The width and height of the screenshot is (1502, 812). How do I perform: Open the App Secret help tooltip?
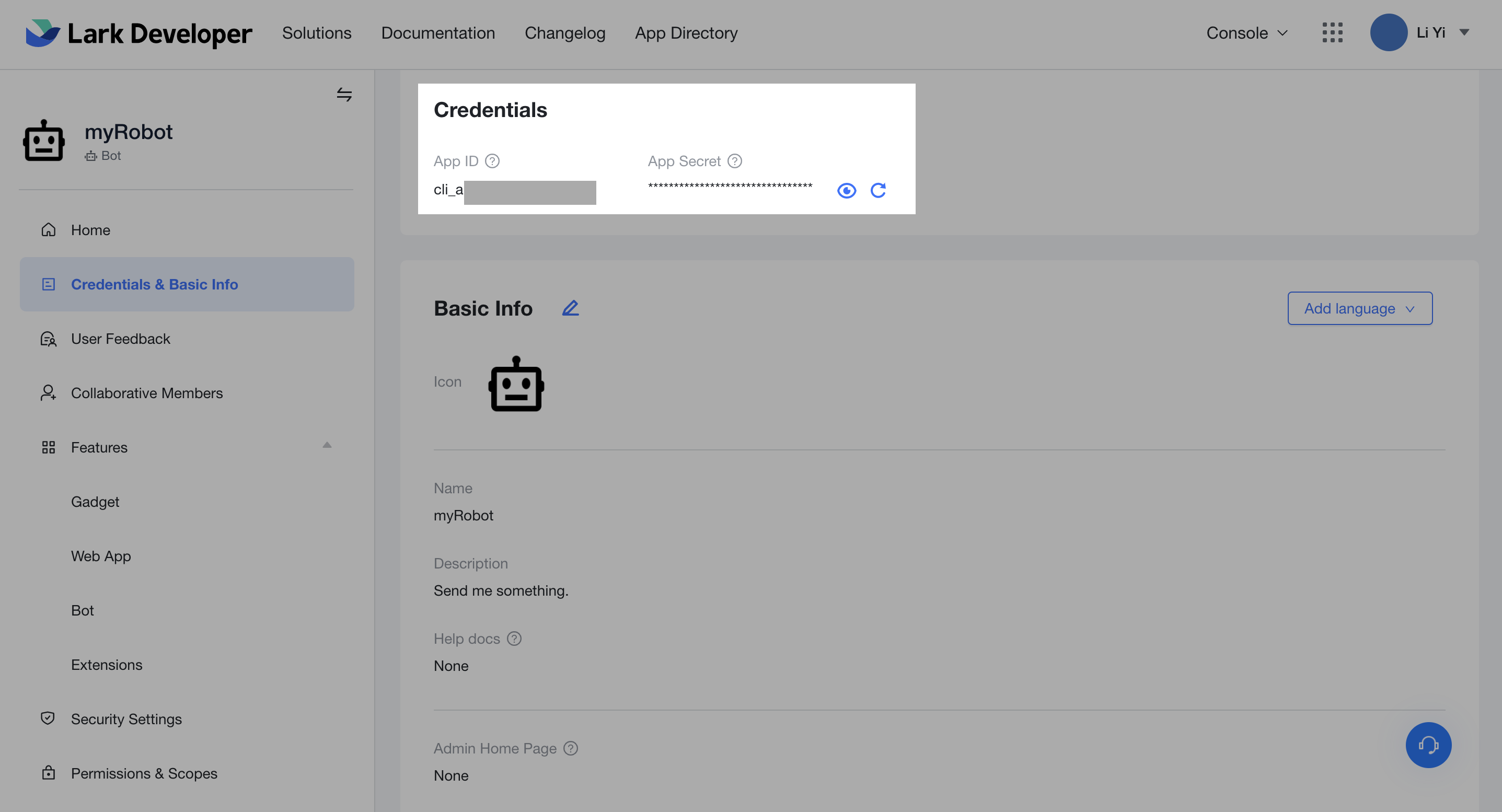734,161
